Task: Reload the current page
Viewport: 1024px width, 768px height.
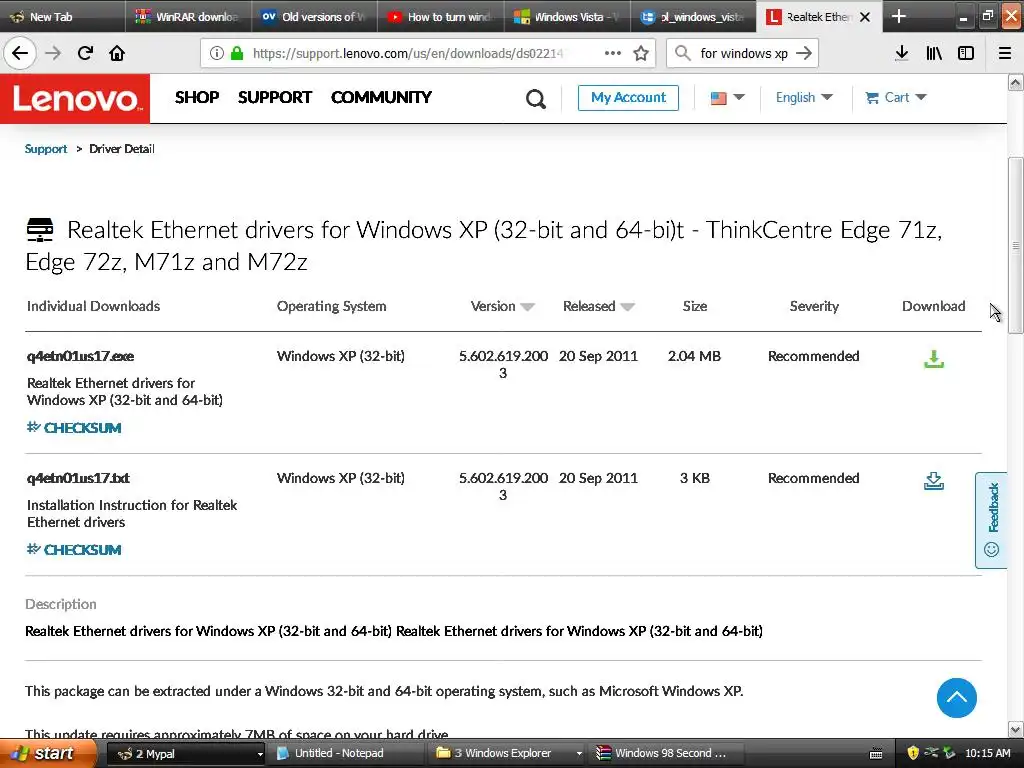Action: (x=85, y=53)
